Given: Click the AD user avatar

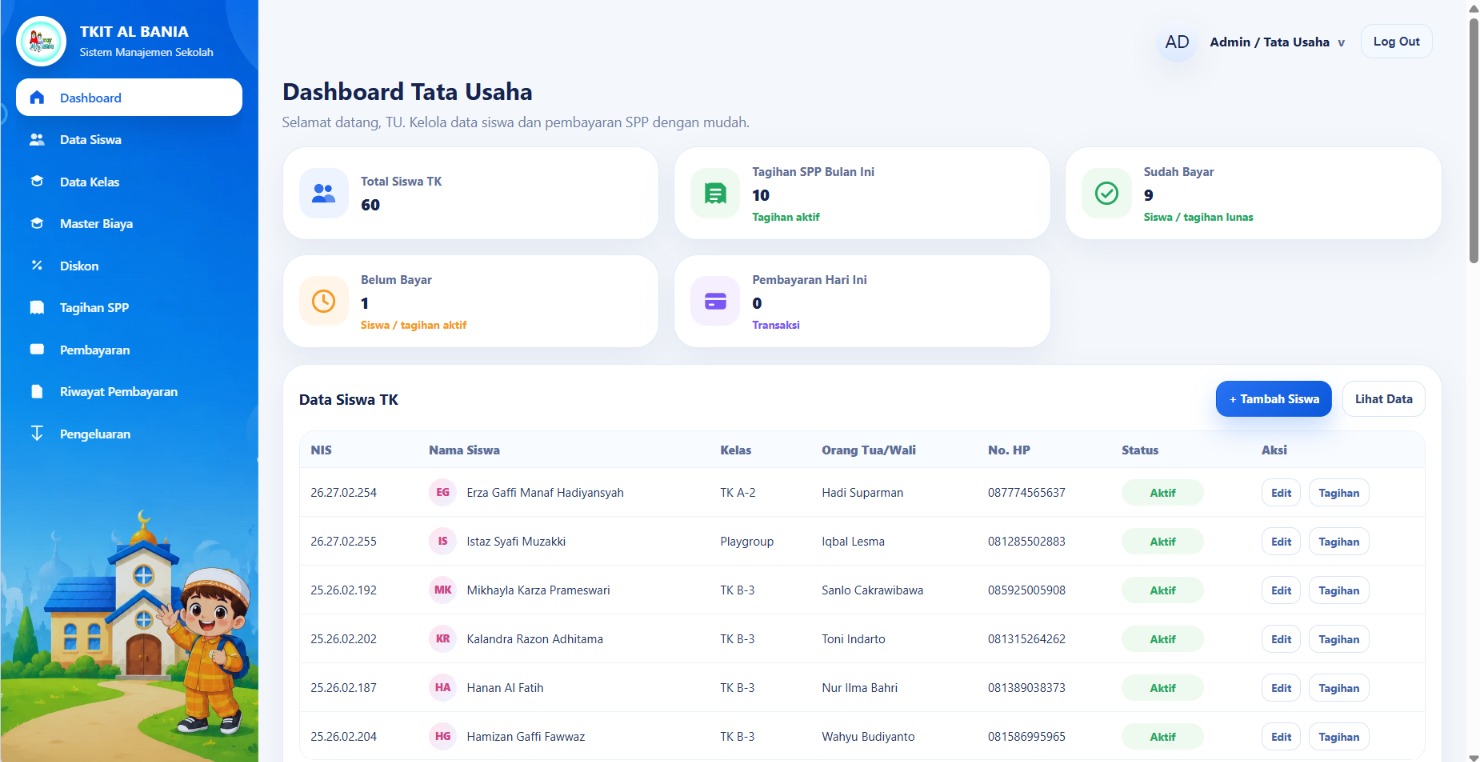Looking at the screenshot, I should pos(1177,42).
